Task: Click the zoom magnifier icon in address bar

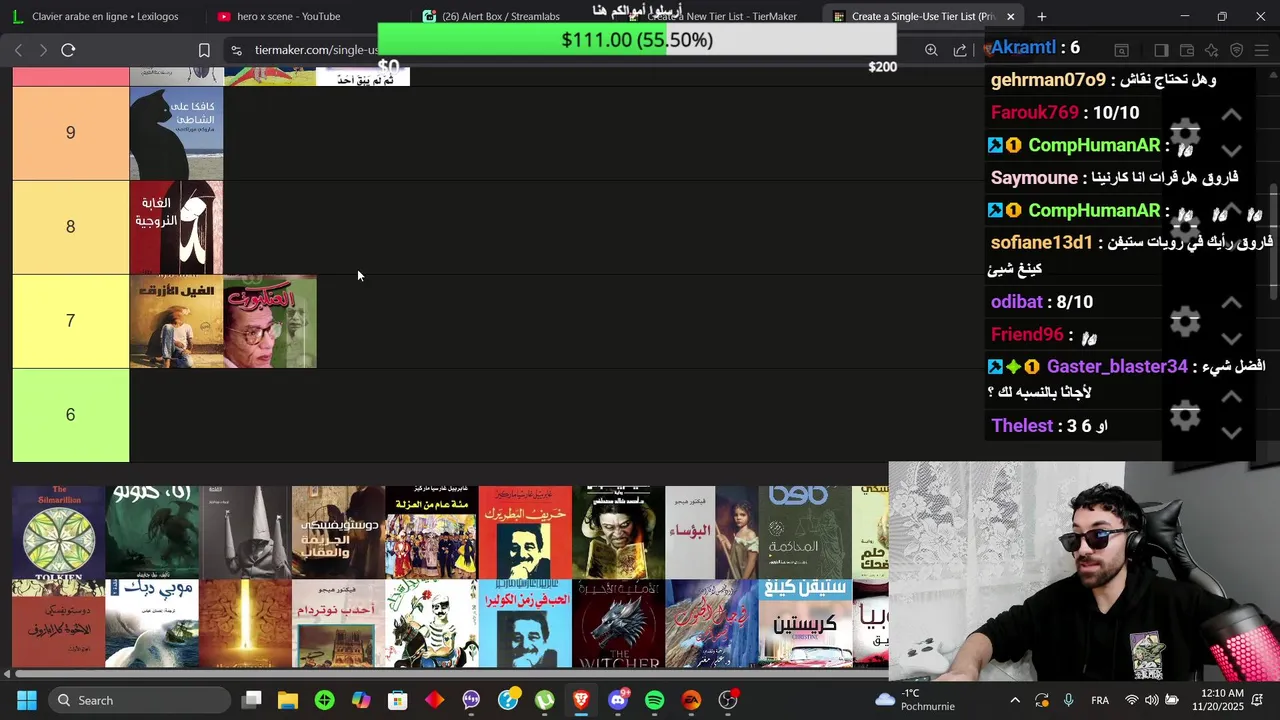Action: pyautogui.click(x=931, y=50)
